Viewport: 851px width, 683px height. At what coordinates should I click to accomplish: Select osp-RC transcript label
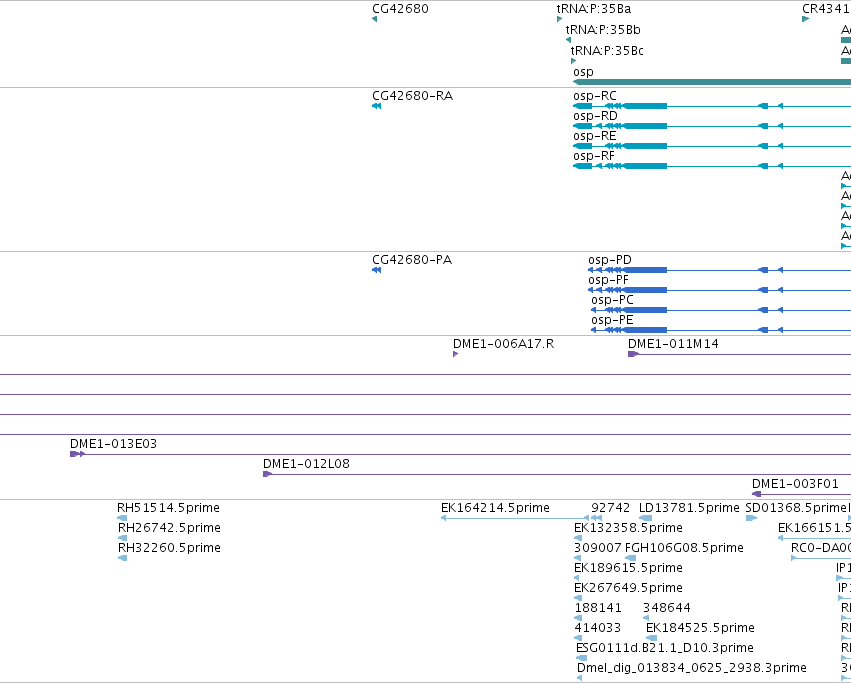(595, 96)
